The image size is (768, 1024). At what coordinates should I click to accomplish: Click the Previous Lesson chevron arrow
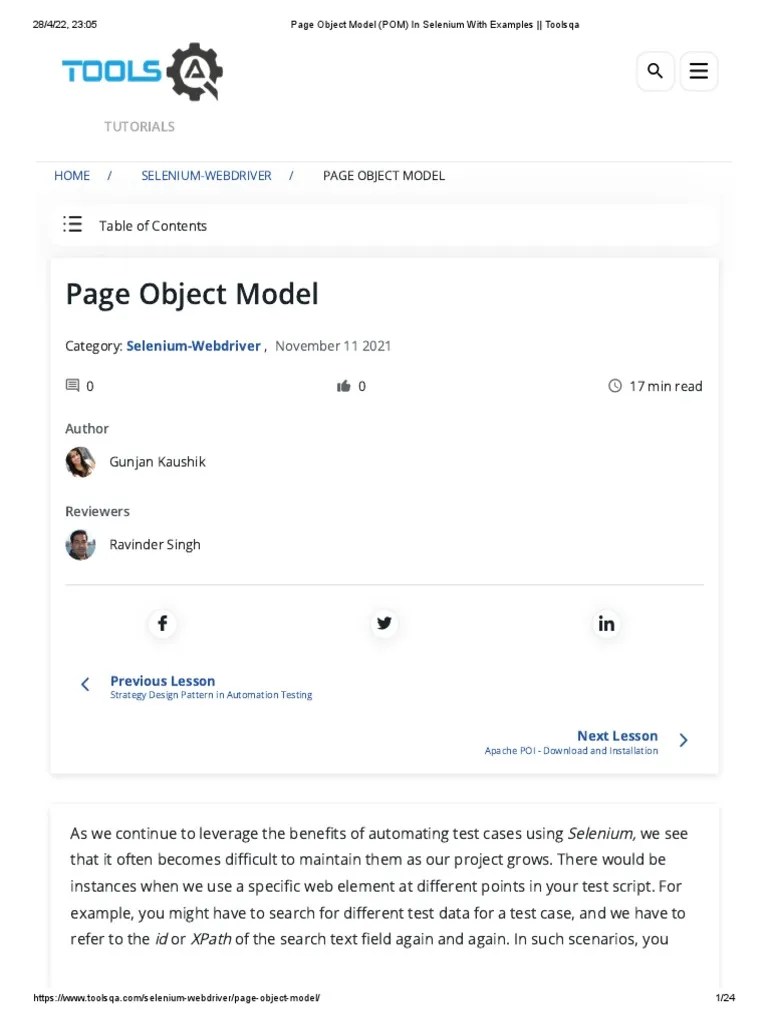(85, 684)
